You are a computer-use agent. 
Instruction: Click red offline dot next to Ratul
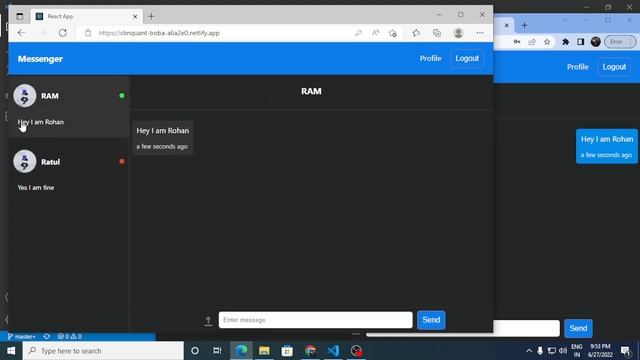(122, 161)
